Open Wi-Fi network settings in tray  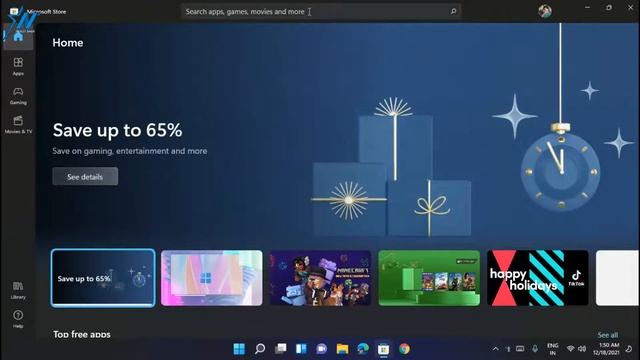pyautogui.click(x=571, y=349)
